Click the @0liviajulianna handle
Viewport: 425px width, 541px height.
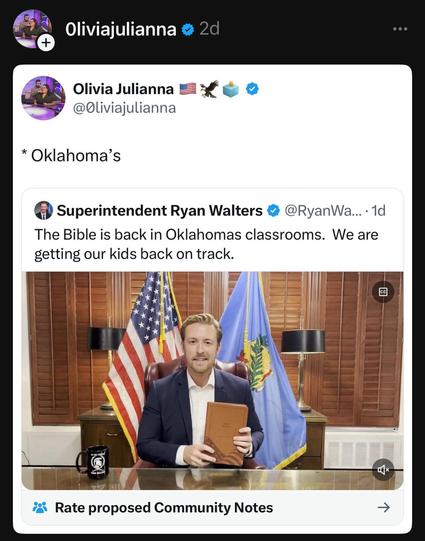click(x=124, y=108)
